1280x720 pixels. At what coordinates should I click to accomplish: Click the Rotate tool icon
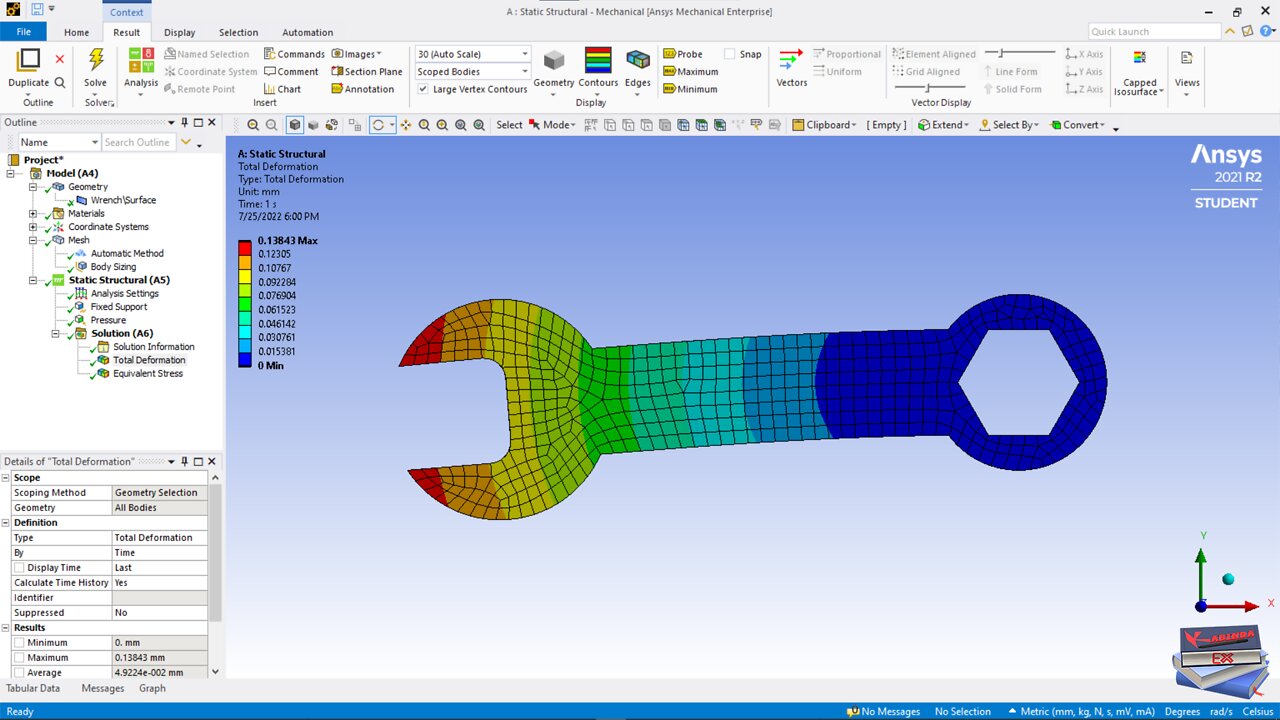click(378, 125)
